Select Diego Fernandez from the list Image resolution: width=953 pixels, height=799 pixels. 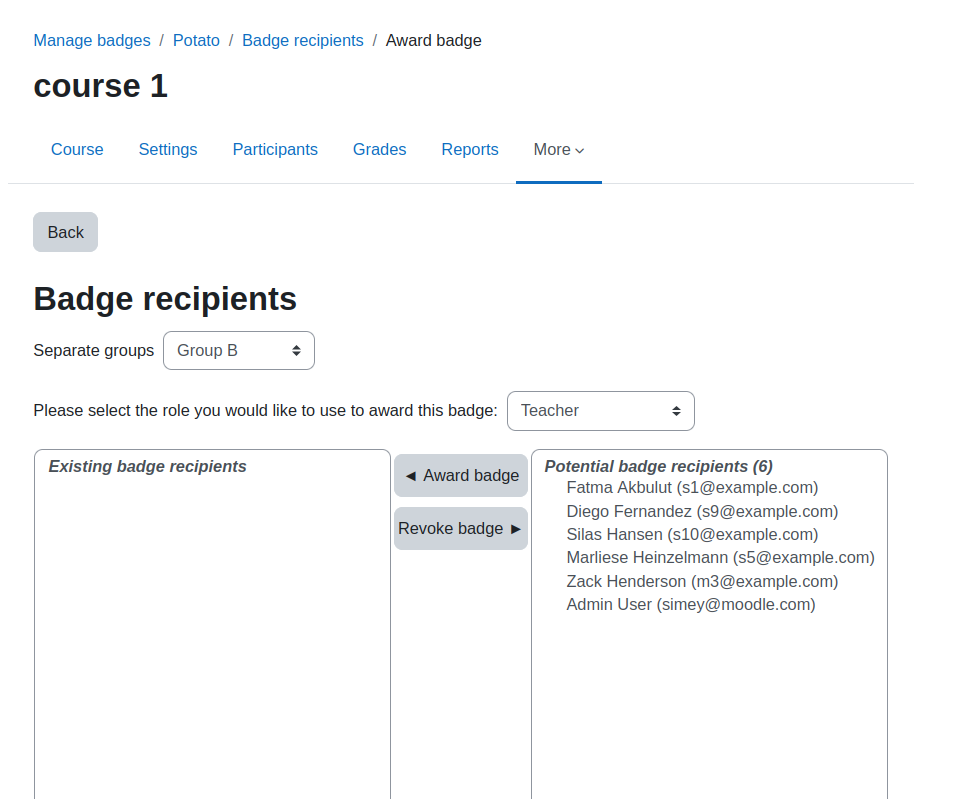[702, 512]
